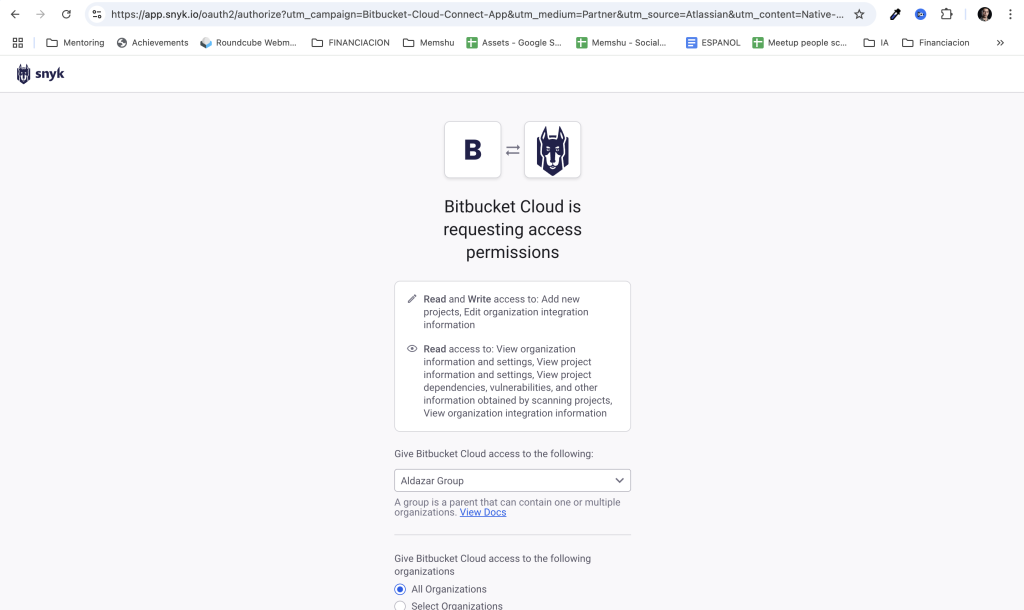Click the swap arrows between the two logos

click(x=513, y=150)
